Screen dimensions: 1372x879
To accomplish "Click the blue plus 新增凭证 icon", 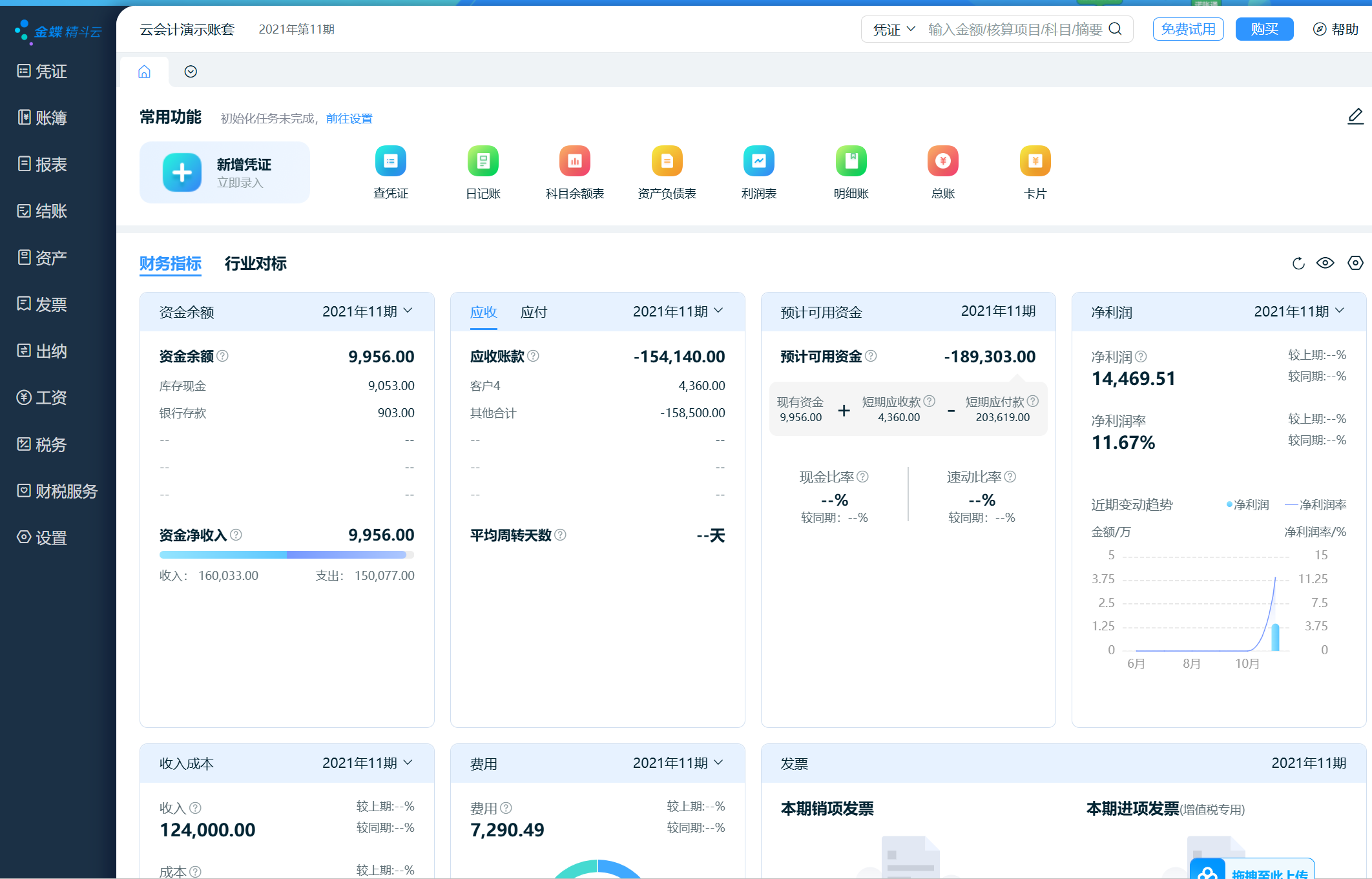I will click(x=182, y=172).
